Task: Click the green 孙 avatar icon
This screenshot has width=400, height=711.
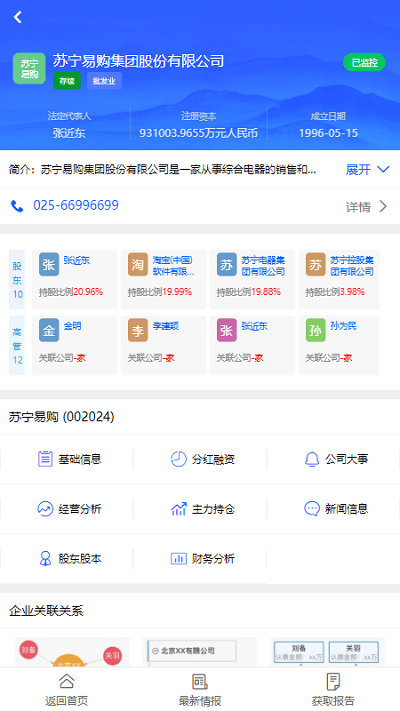Action: coord(315,331)
